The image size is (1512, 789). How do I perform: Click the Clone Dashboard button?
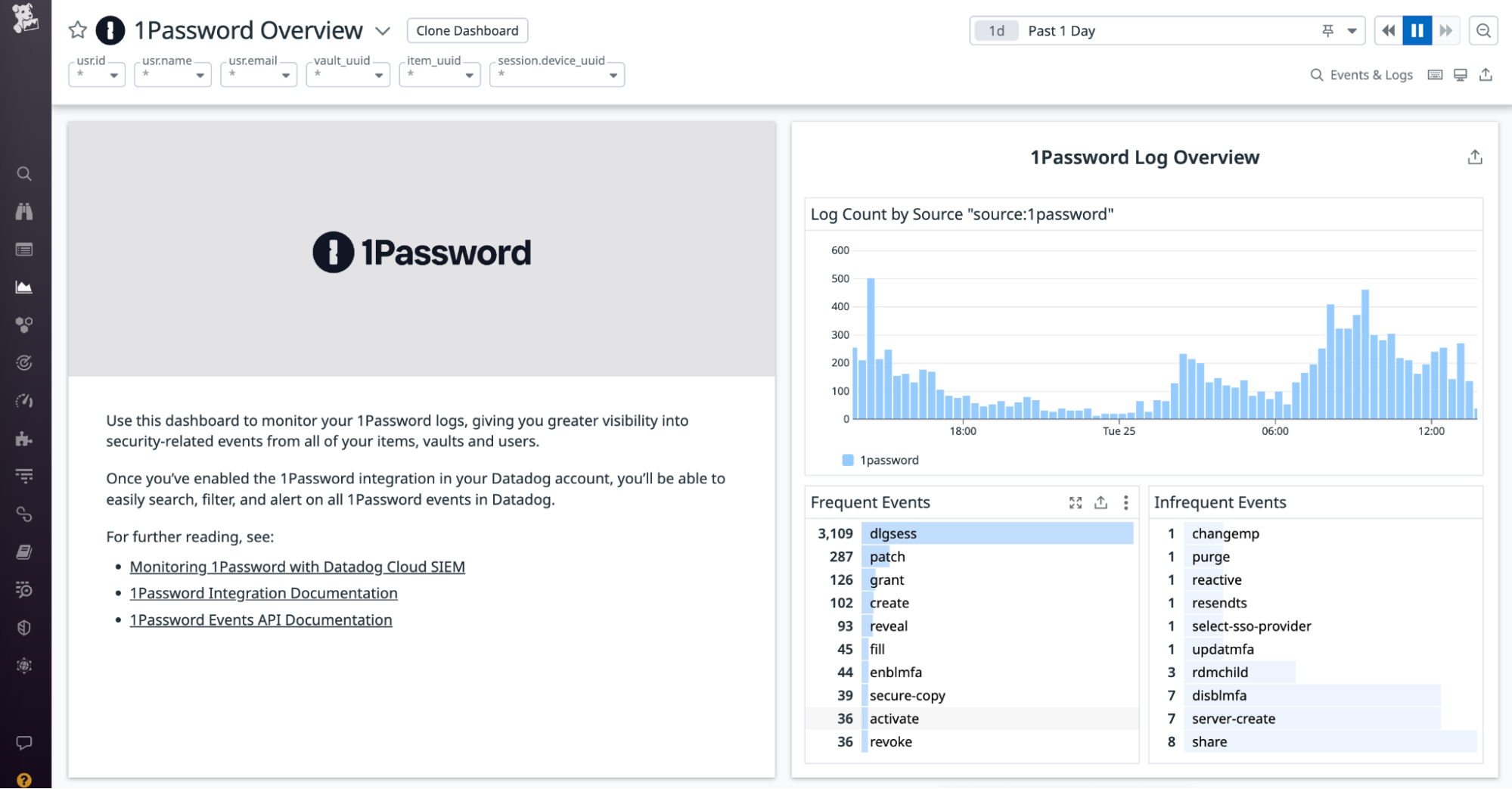pos(467,30)
